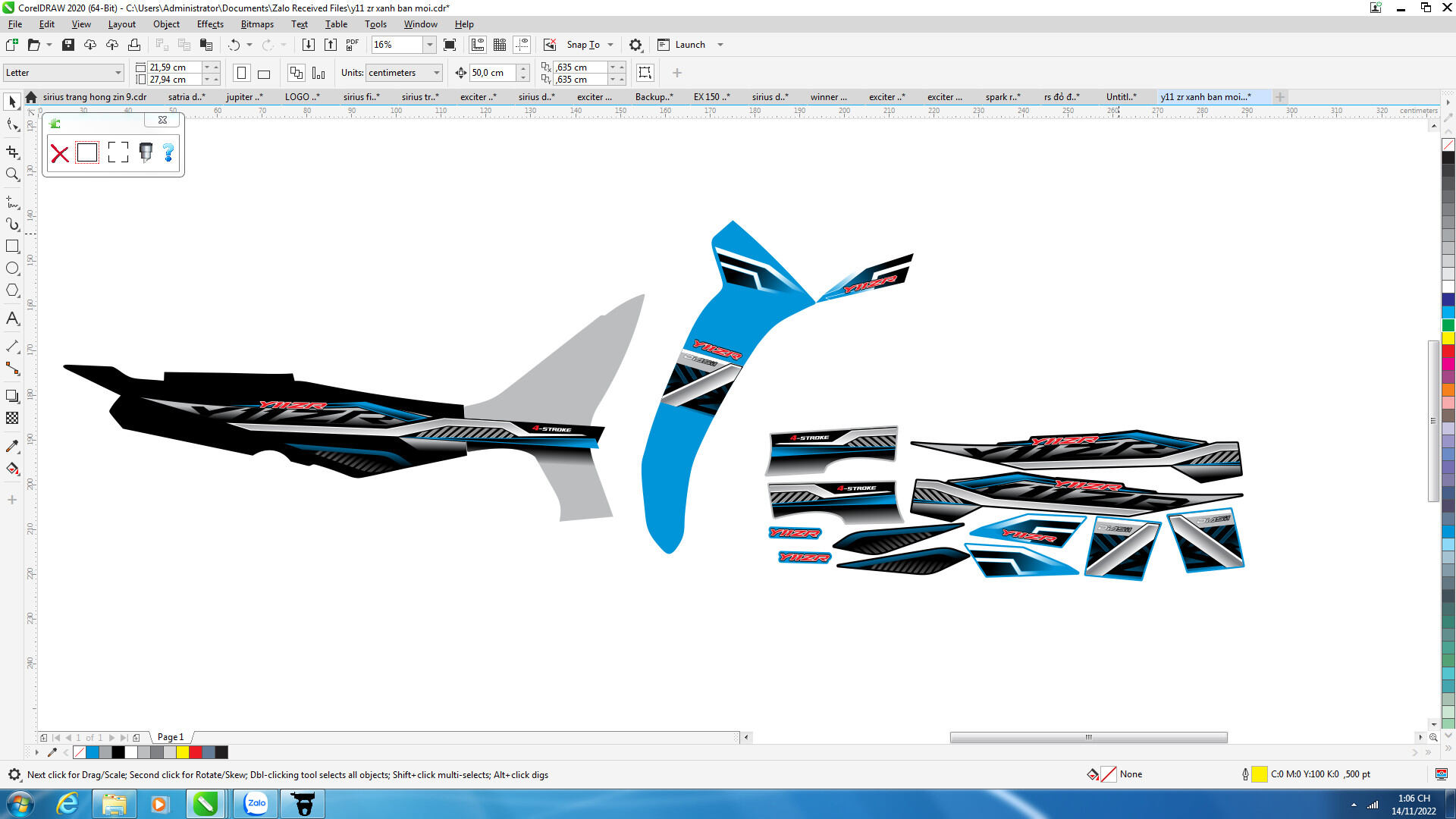This screenshot has width=1456, height=819.
Task: Pick the red swatch in document palette
Action: tap(195, 752)
